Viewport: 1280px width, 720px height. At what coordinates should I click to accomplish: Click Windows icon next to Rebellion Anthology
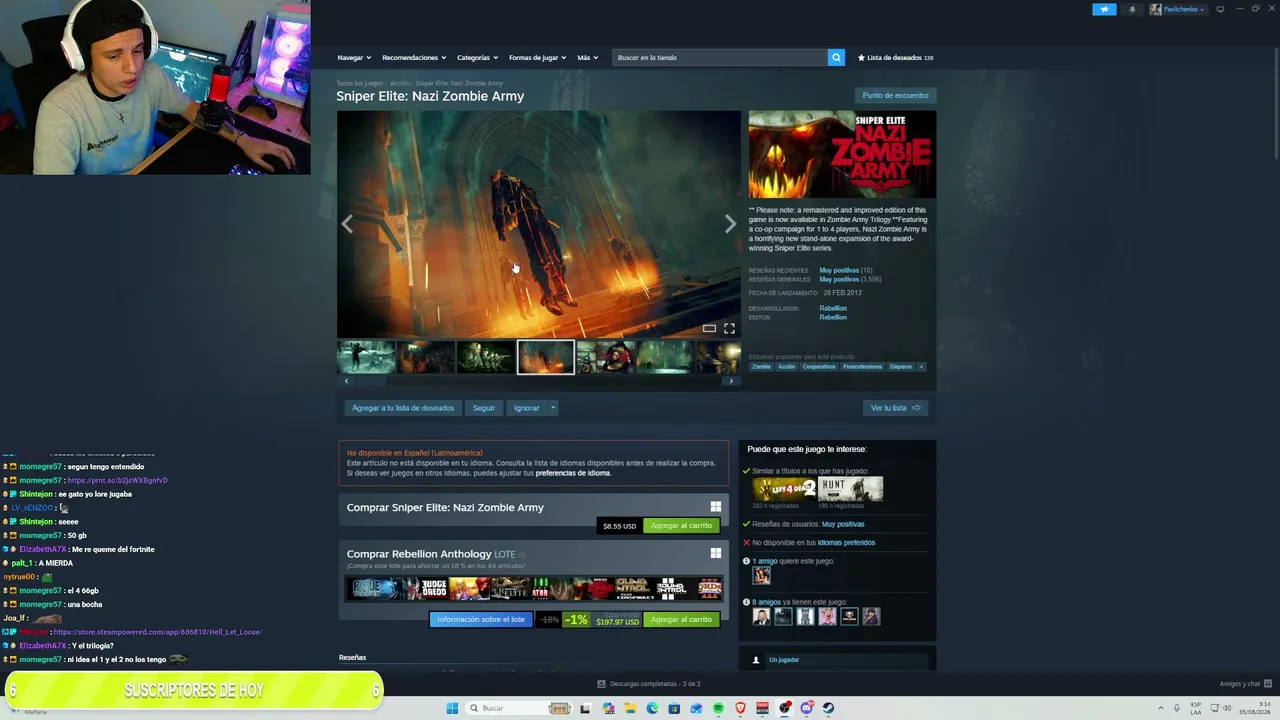click(715, 553)
